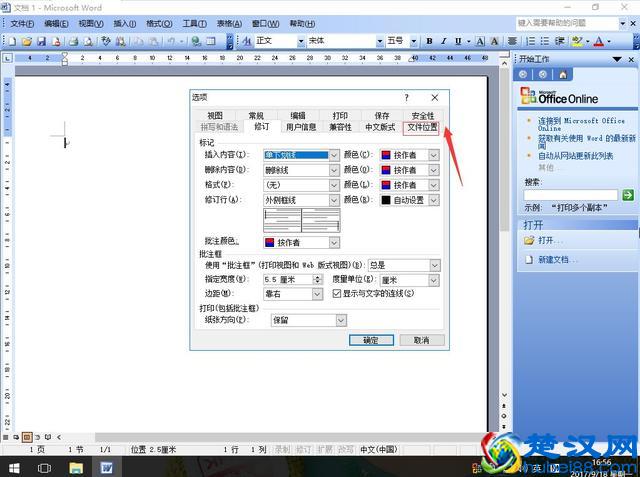Click the Insert Hyperlink globe icon
640x477 pixels.
[x=196, y=41]
